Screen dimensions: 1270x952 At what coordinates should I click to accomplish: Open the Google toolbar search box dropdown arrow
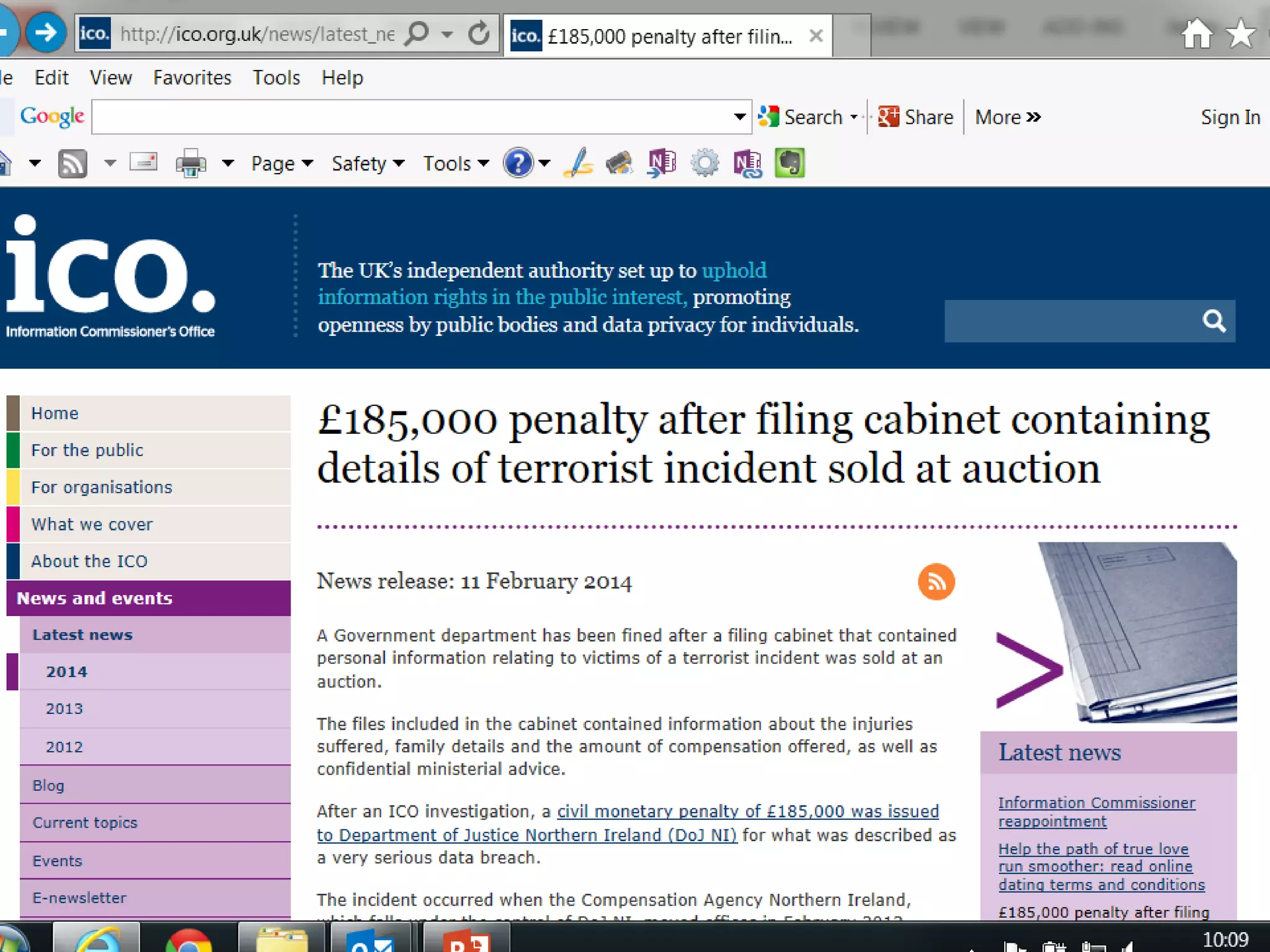pyautogui.click(x=739, y=117)
